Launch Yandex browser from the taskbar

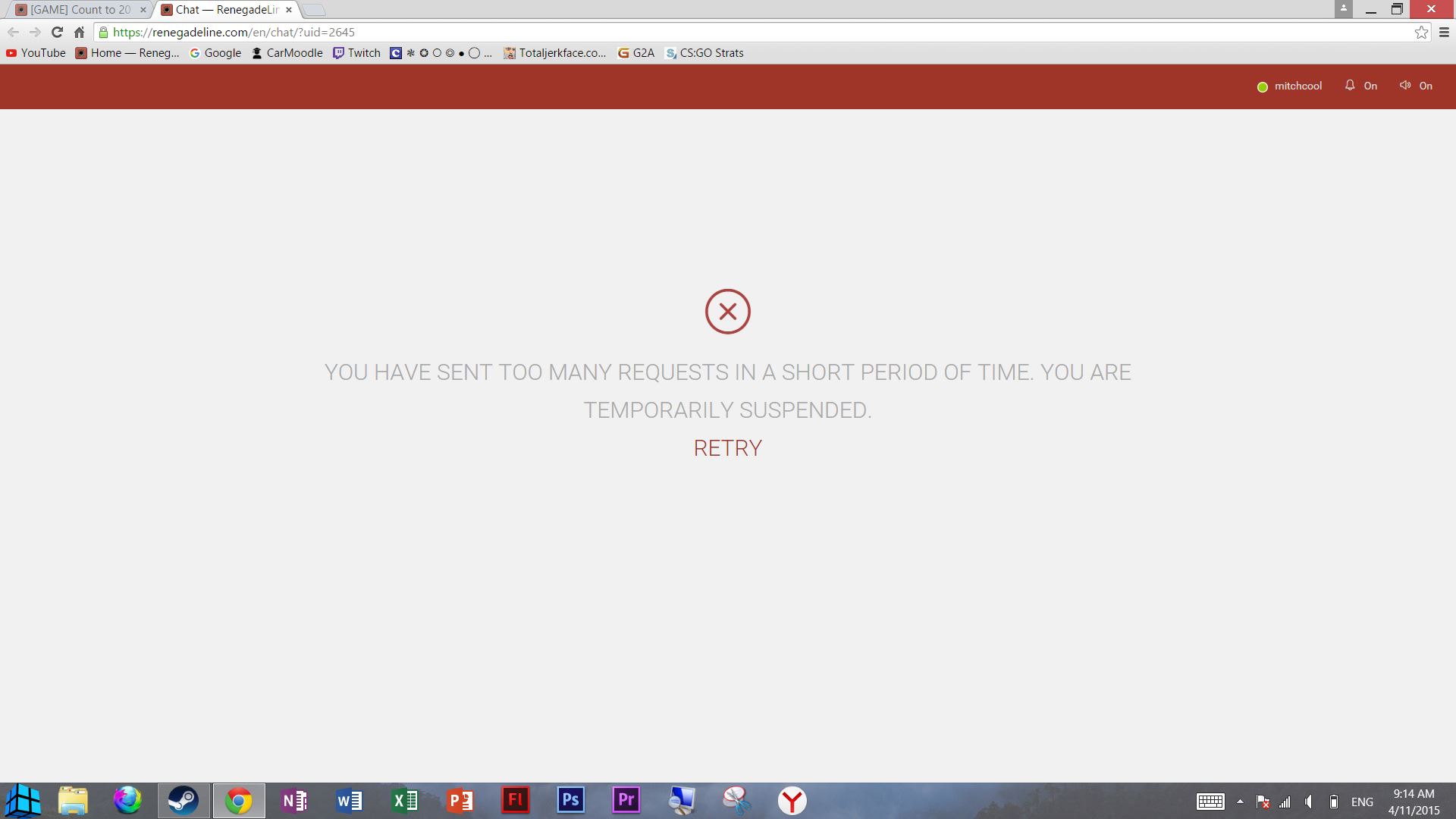pos(792,801)
